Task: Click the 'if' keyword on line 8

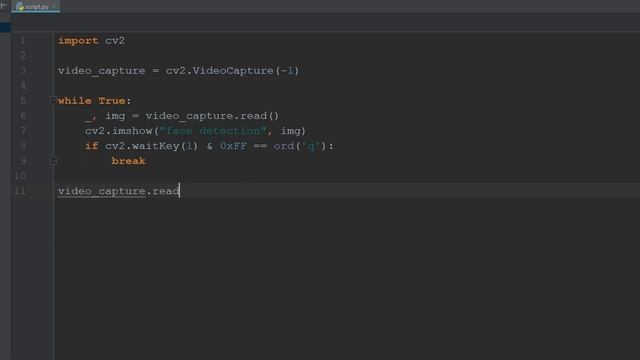Action: click(91, 146)
